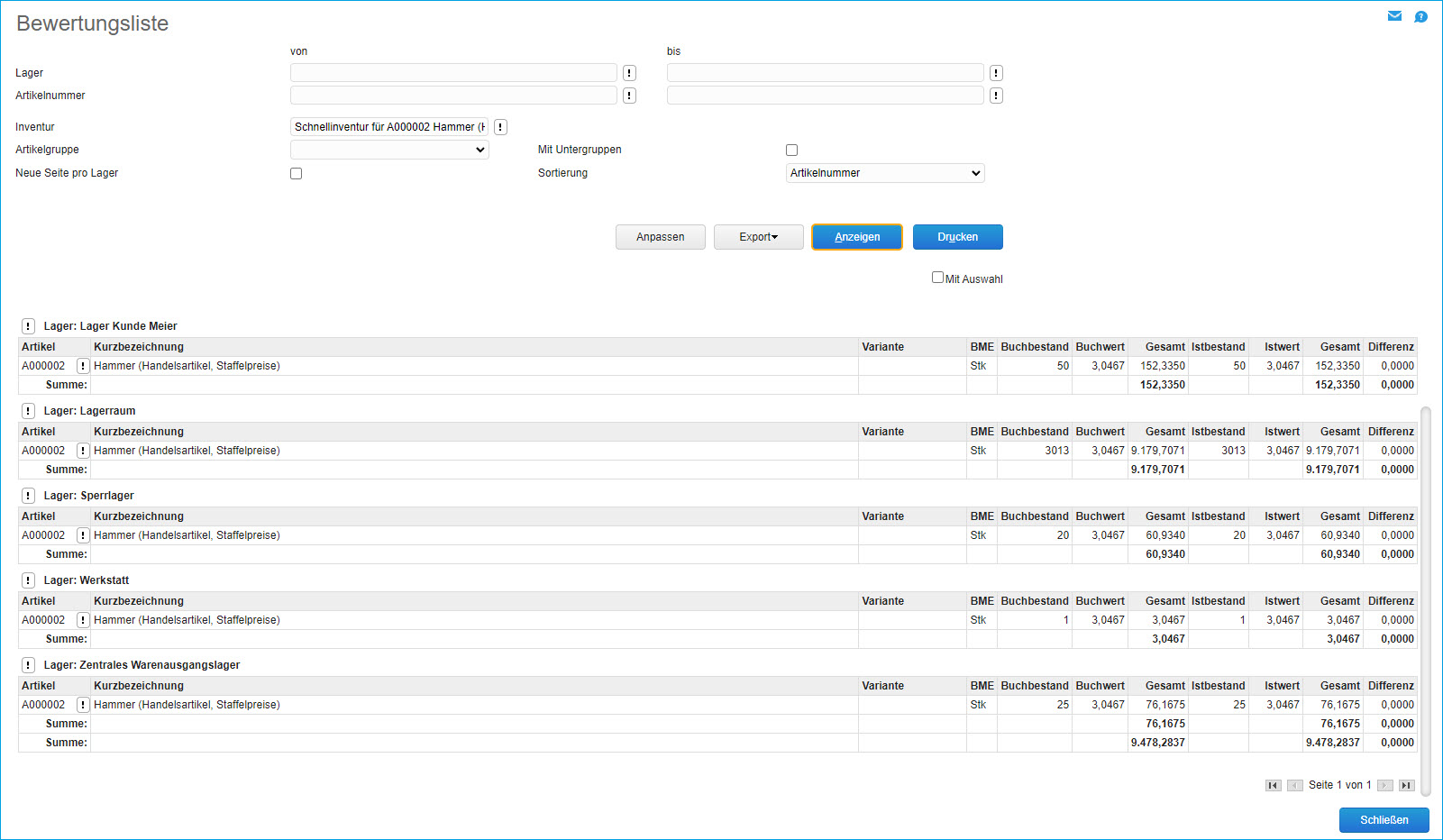This screenshot has height=840, width=1443.
Task: Go to last page using pagination icon
Action: coord(1406,785)
